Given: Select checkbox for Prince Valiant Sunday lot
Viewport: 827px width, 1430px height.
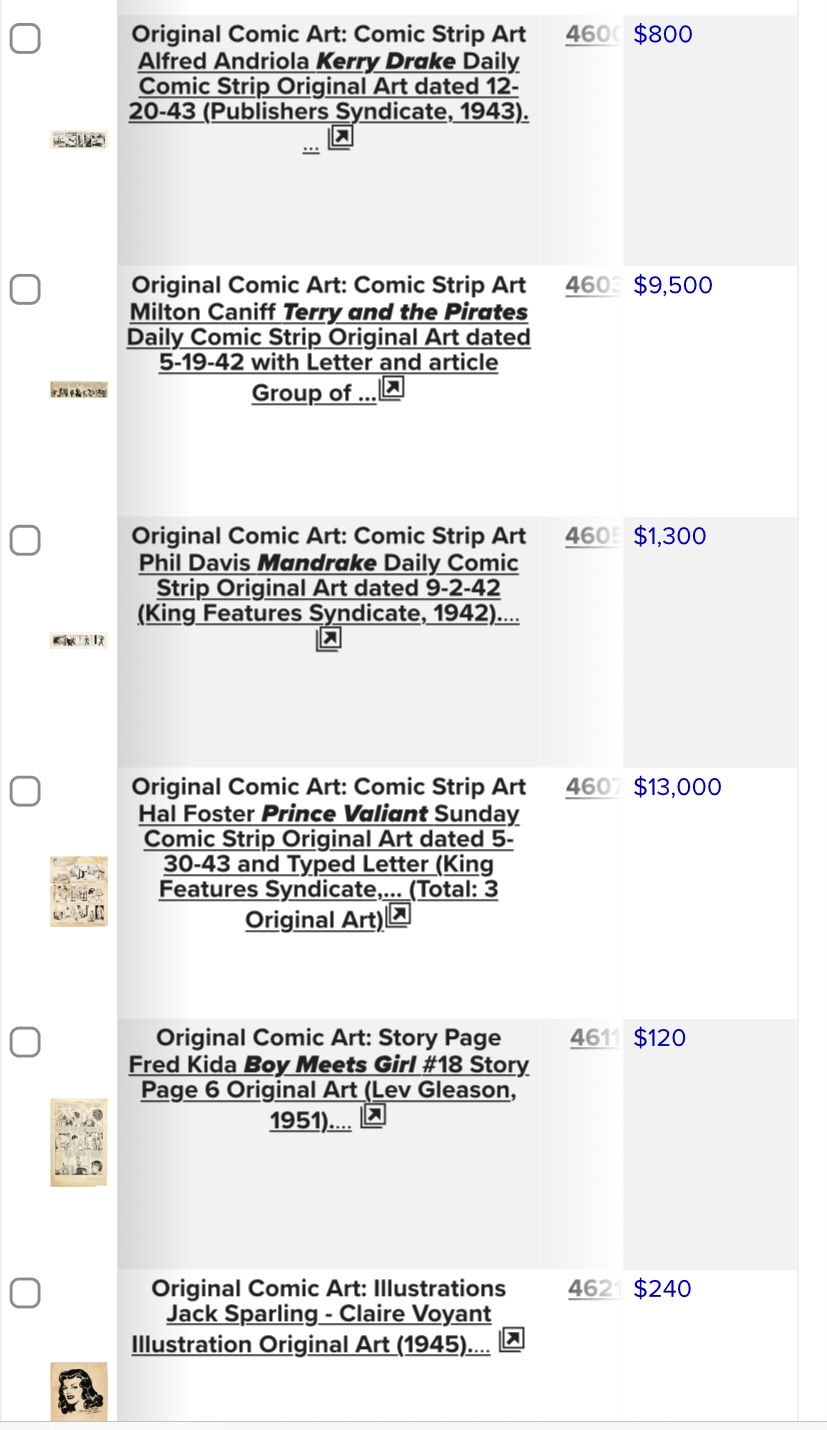Looking at the screenshot, I should (x=25, y=792).
